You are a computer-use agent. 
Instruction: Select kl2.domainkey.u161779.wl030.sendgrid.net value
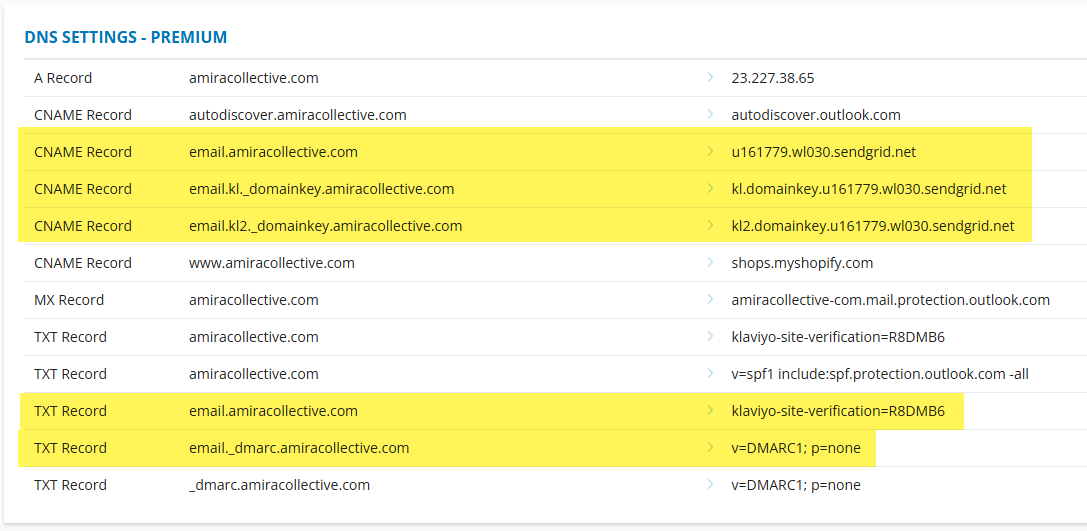pos(873,226)
